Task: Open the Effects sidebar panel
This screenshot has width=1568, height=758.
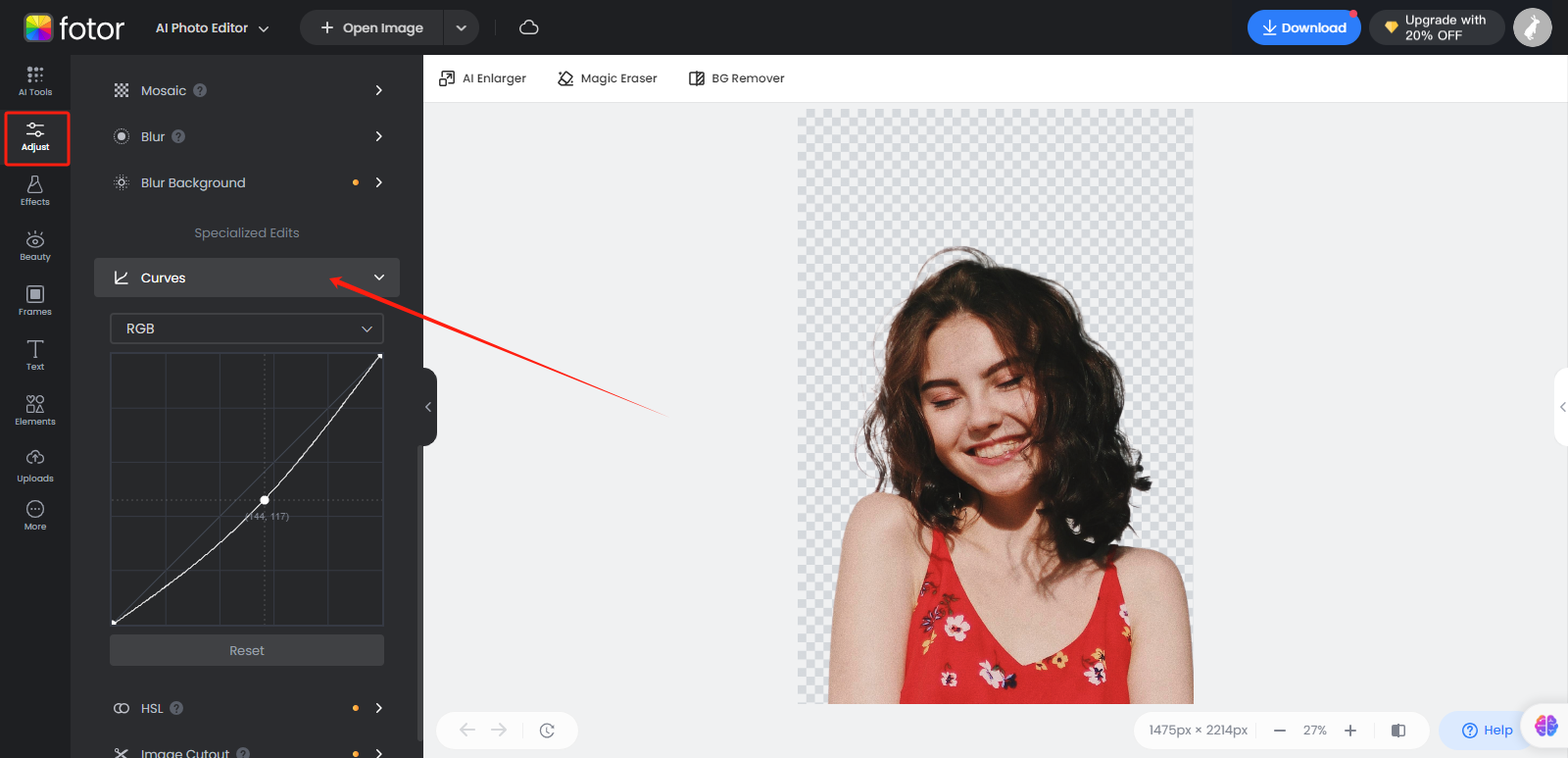Action: click(x=35, y=191)
